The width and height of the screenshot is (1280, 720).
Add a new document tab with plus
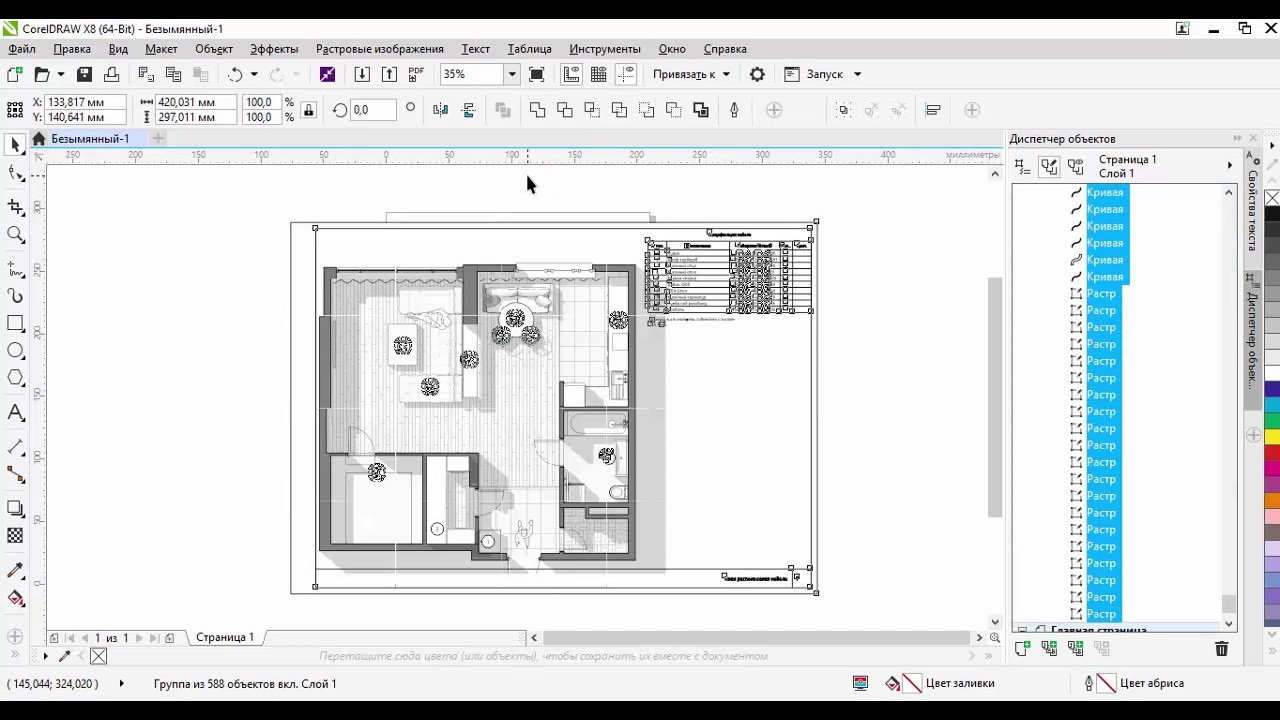[158, 139]
